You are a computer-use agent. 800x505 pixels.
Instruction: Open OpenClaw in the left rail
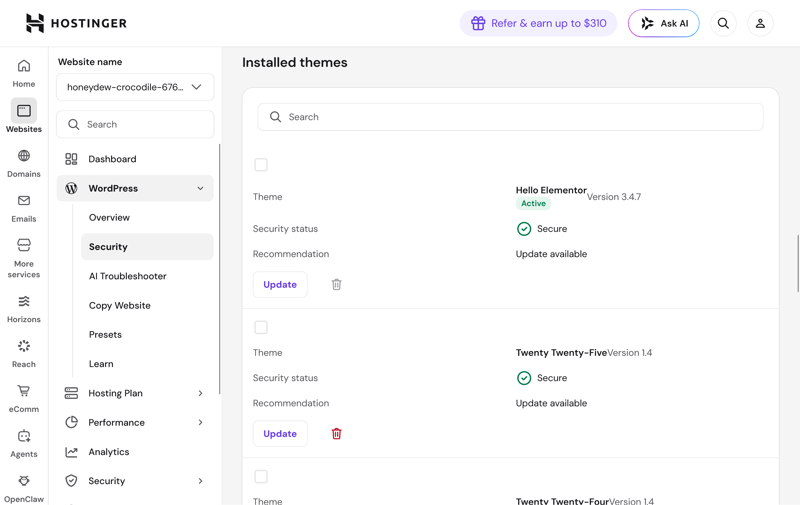[24, 488]
